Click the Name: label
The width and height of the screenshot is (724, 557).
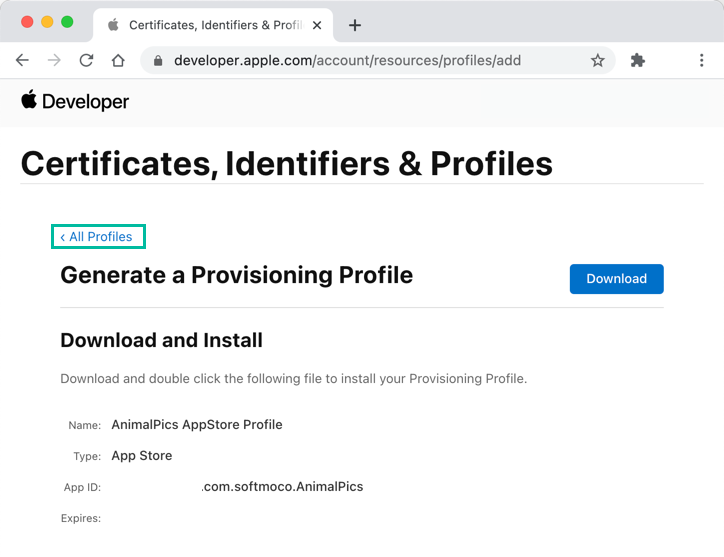(x=84, y=425)
